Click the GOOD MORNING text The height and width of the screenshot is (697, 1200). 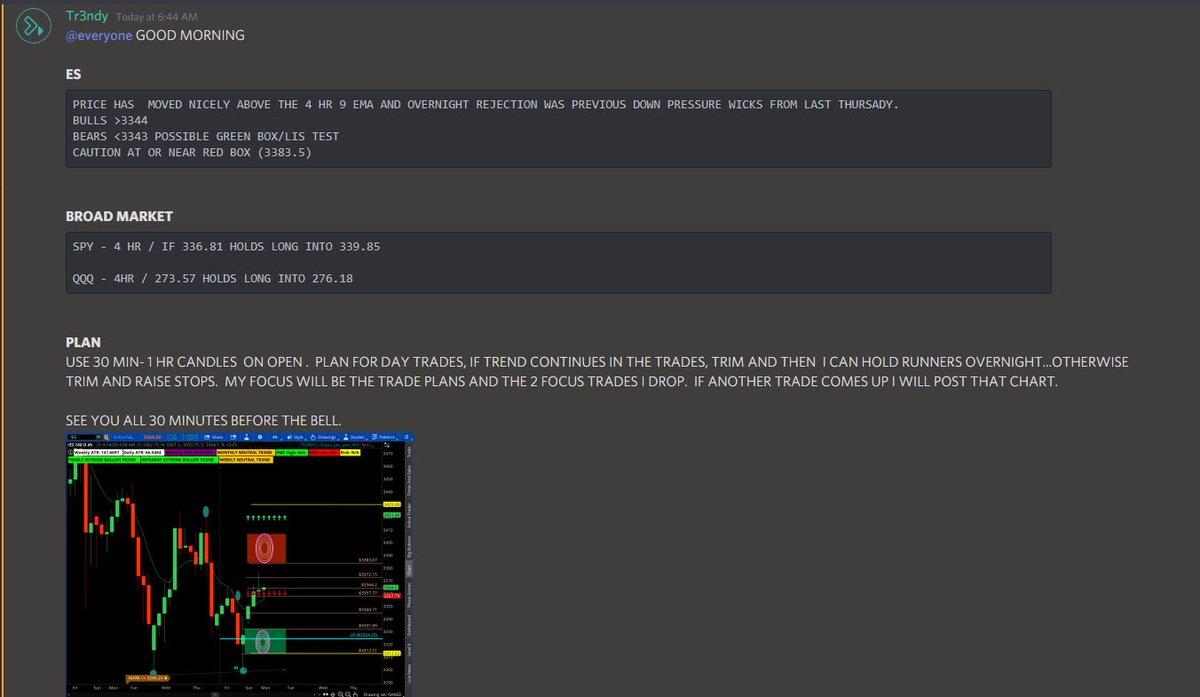click(x=190, y=36)
